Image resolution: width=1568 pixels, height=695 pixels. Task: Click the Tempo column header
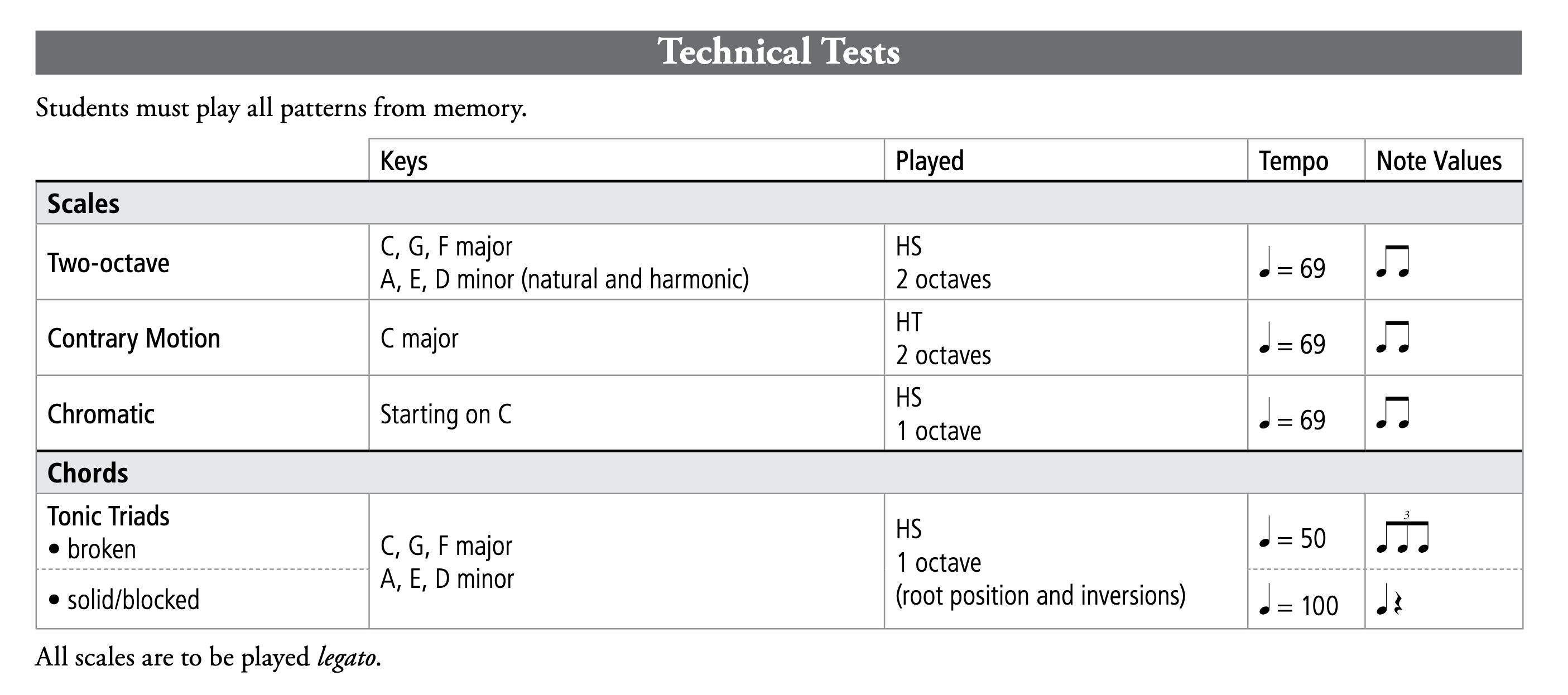tap(1293, 161)
